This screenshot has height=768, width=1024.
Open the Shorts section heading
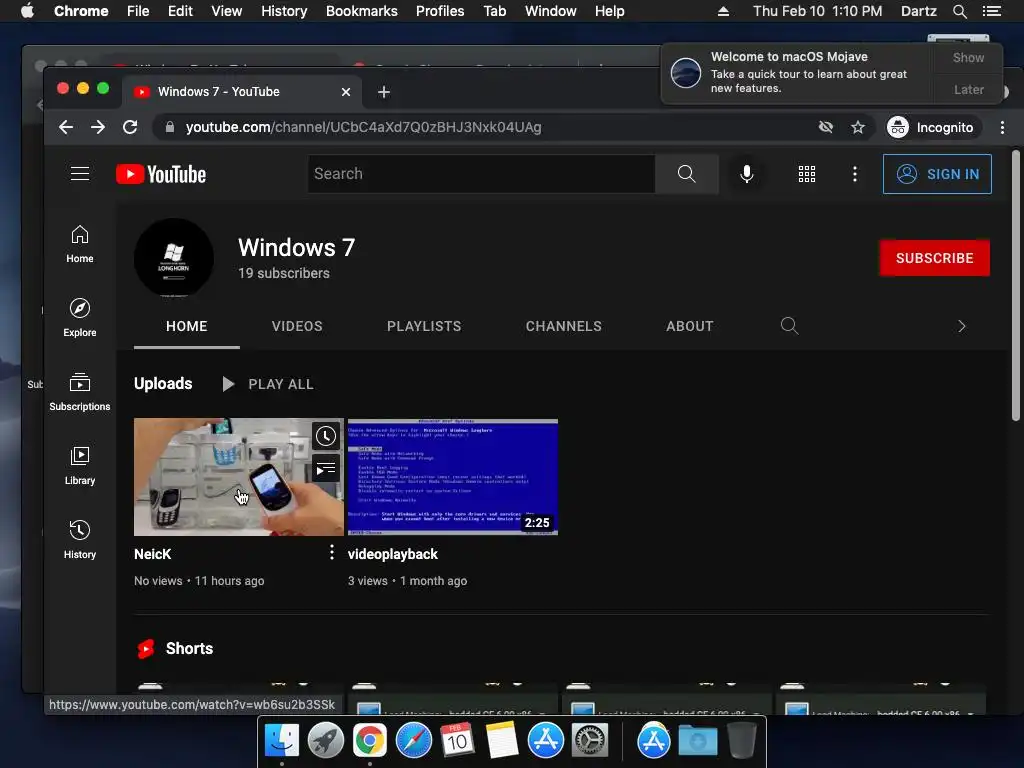click(189, 648)
